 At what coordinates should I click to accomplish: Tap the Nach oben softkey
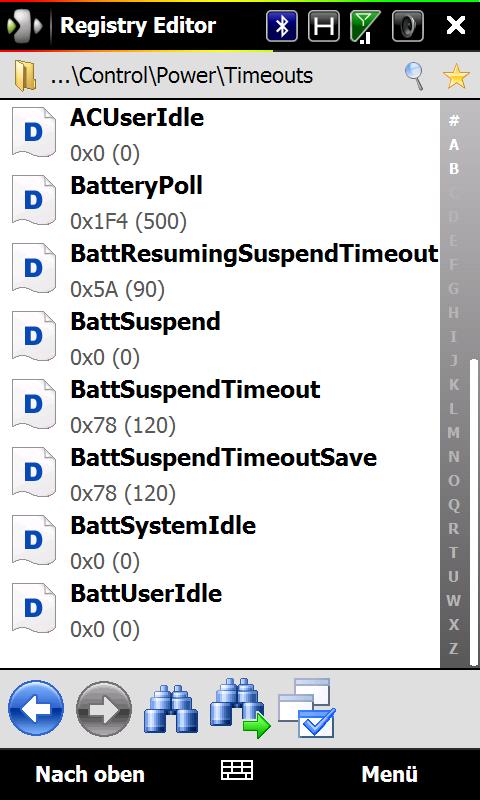(x=90, y=774)
